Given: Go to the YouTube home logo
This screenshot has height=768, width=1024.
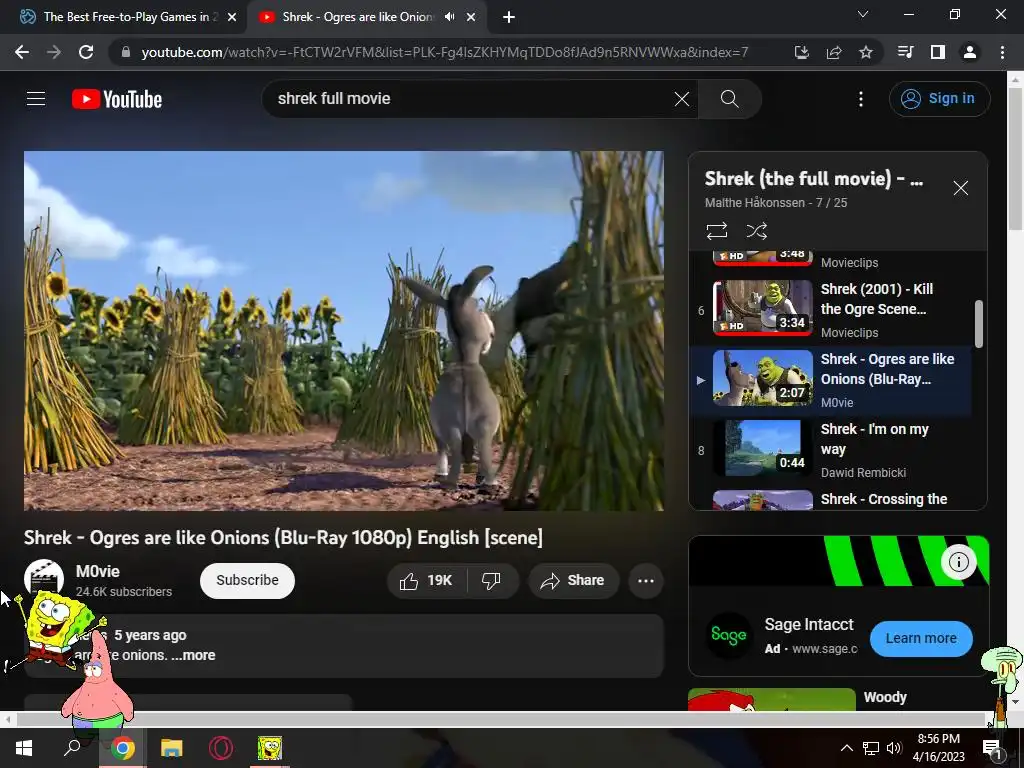Looking at the screenshot, I should [117, 99].
